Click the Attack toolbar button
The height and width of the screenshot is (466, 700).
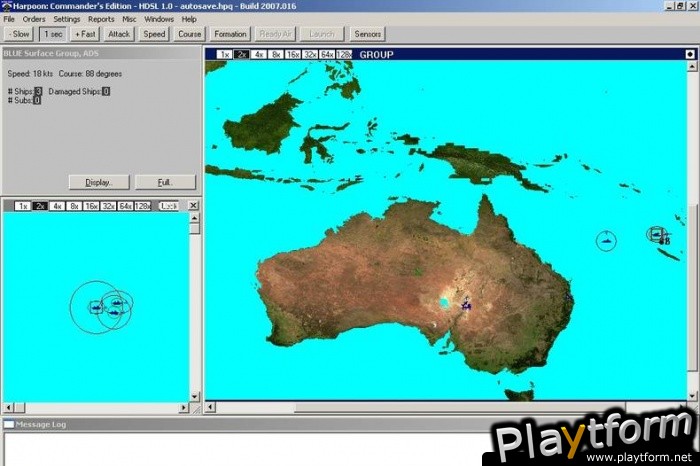(x=119, y=34)
